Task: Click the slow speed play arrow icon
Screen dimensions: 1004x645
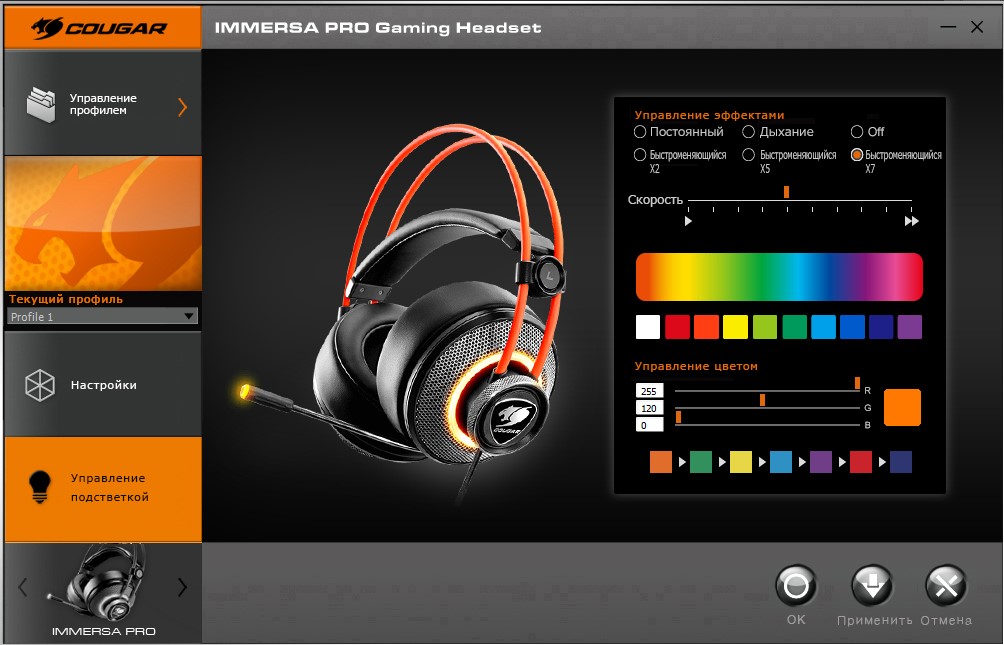Action: [688, 221]
